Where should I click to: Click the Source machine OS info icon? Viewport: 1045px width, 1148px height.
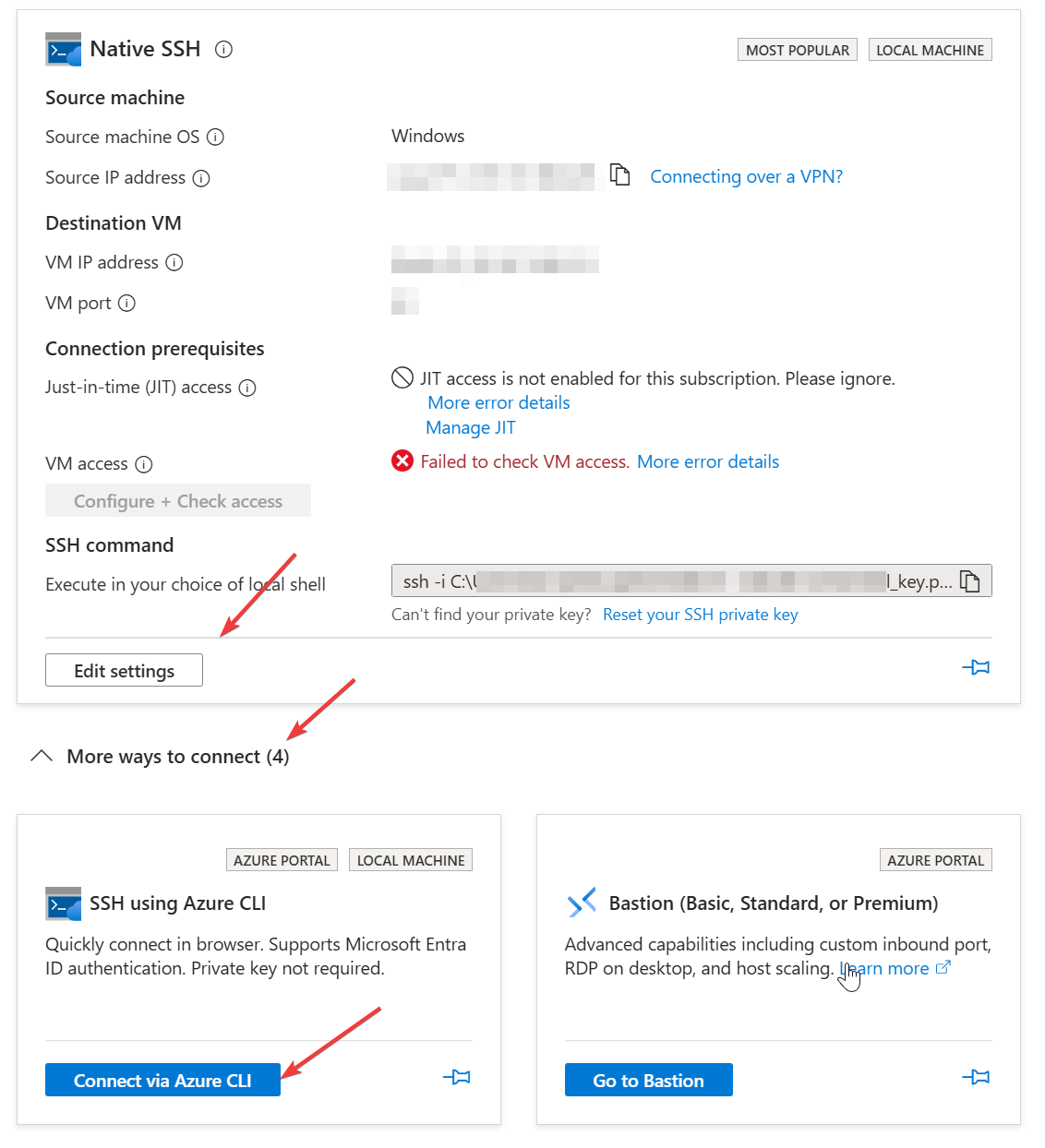(215, 138)
